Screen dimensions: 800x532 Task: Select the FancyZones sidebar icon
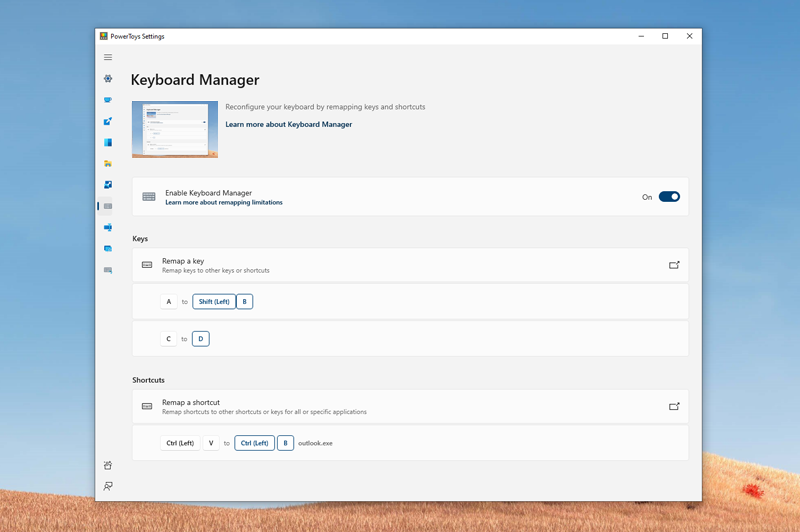[108, 143]
